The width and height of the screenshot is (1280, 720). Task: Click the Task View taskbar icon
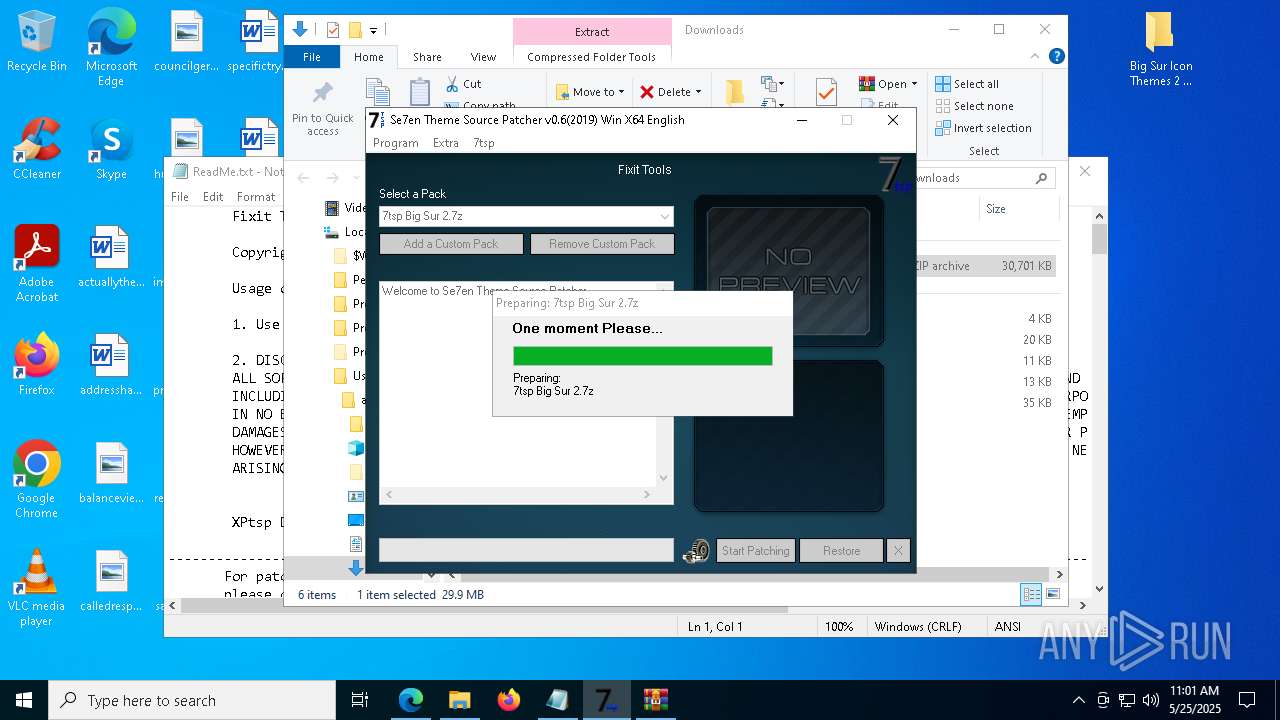tap(360, 700)
